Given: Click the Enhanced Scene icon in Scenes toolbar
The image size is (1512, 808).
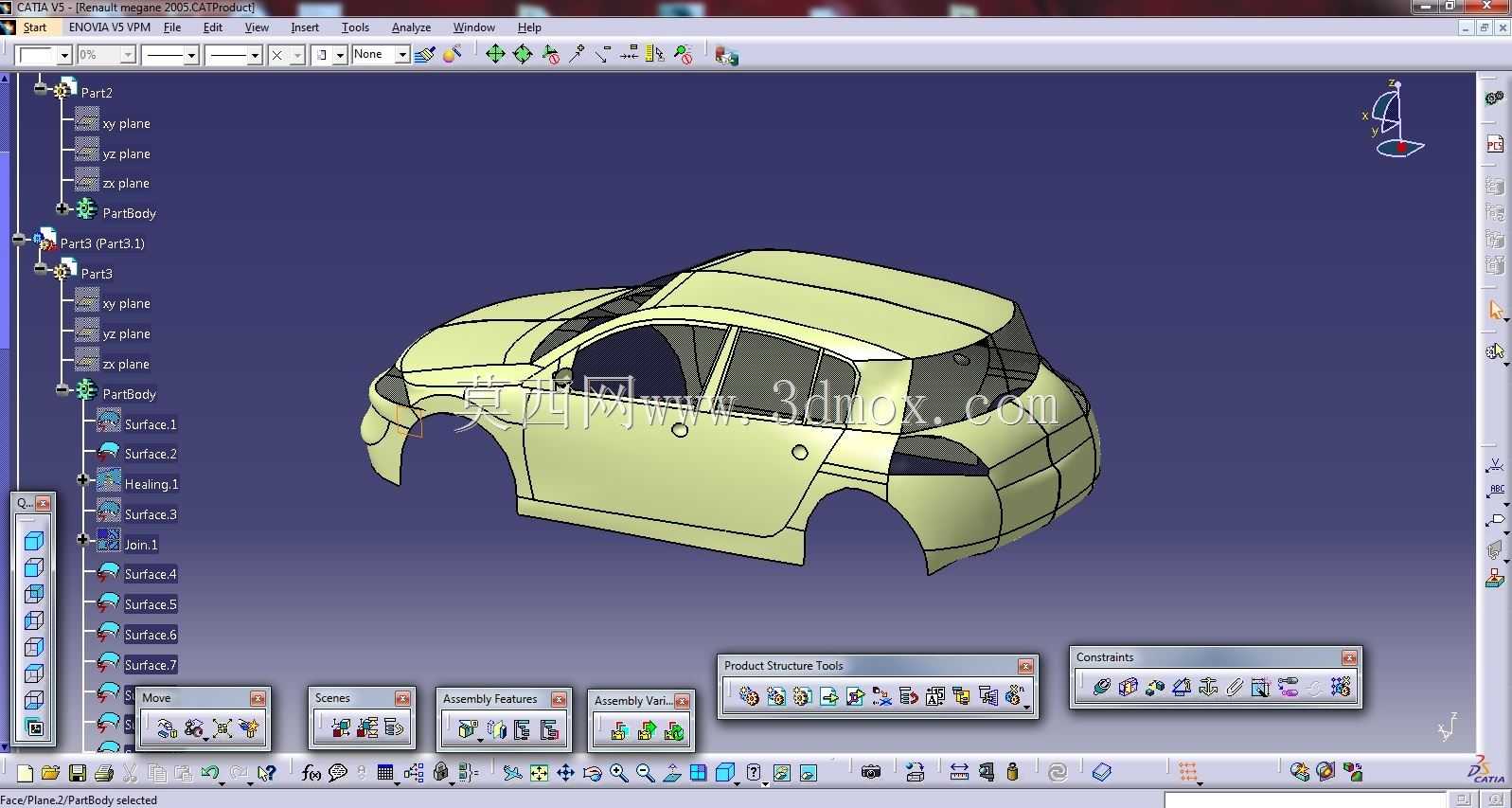Looking at the screenshot, I should pyautogui.click(x=341, y=727).
